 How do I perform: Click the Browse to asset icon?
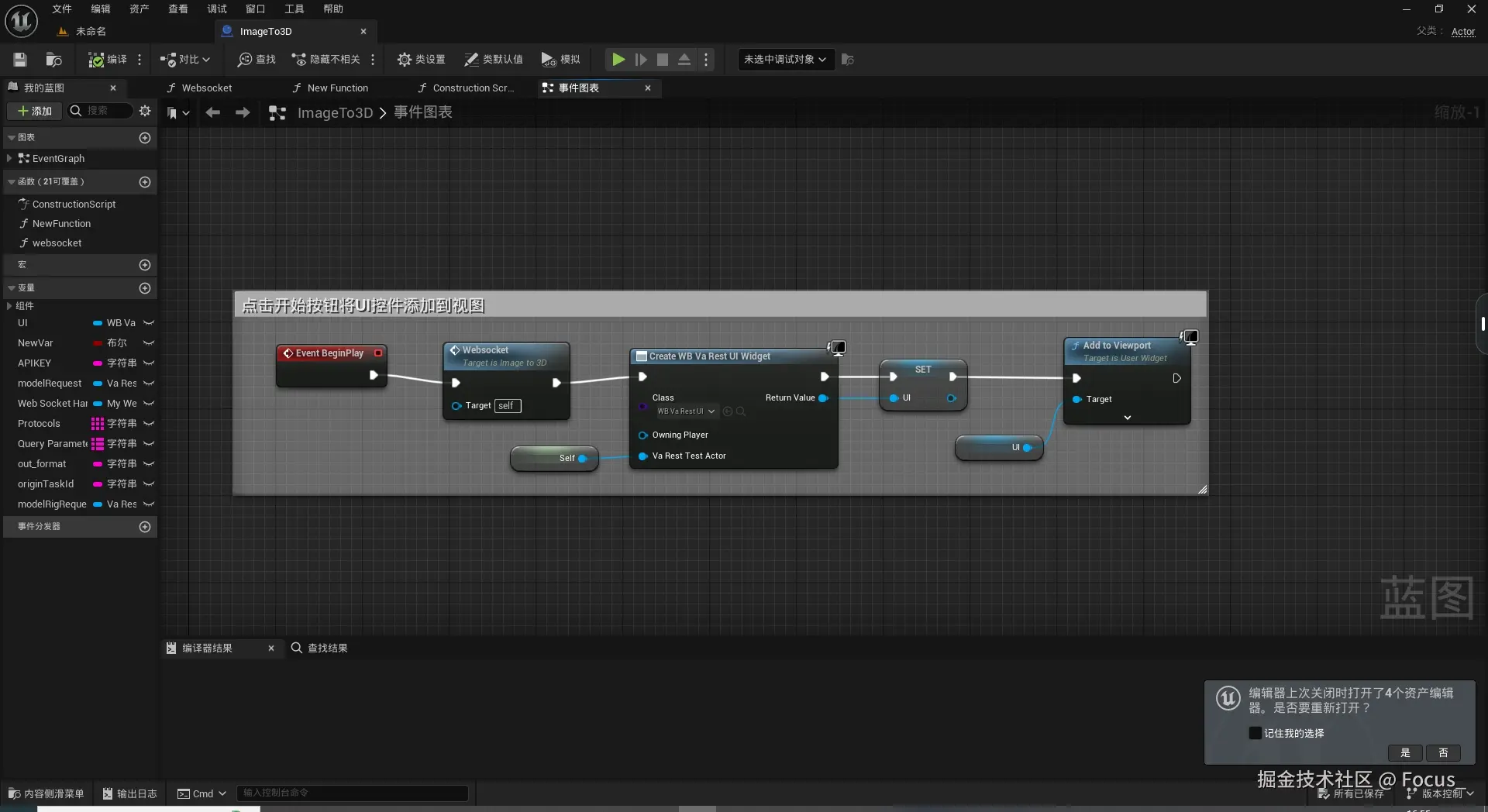(53, 60)
